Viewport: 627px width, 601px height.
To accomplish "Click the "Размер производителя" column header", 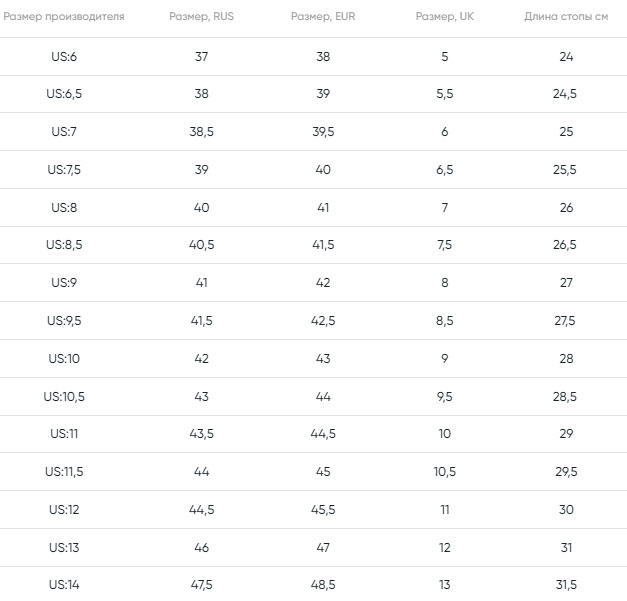I will coord(64,18).
